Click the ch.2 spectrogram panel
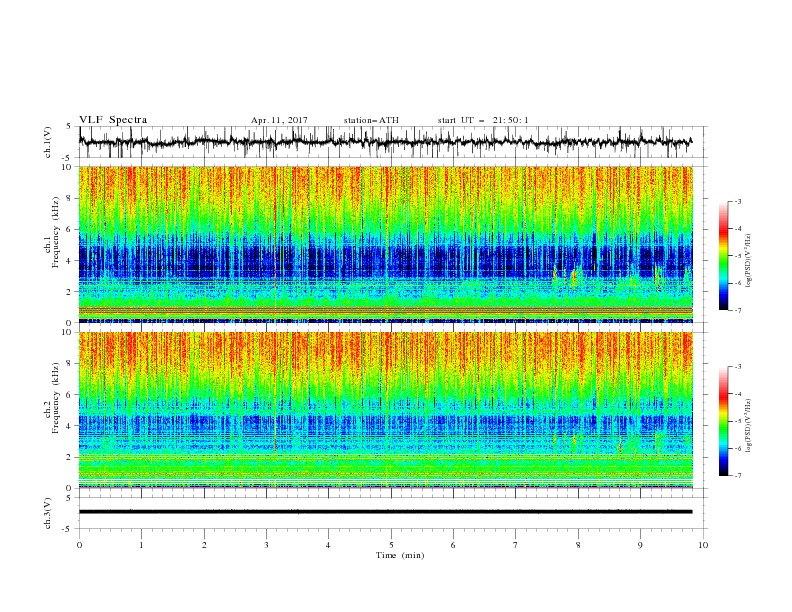Image resolution: width=792 pixels, height=612 pixels. (385, 410)
